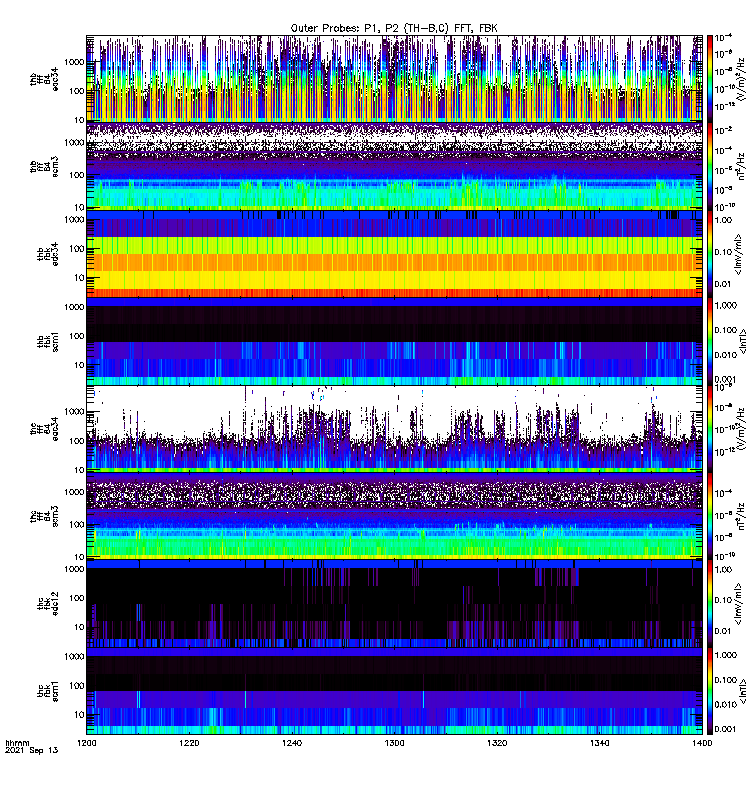
Task: Click the 1220 time axis label
Action: 189,743
